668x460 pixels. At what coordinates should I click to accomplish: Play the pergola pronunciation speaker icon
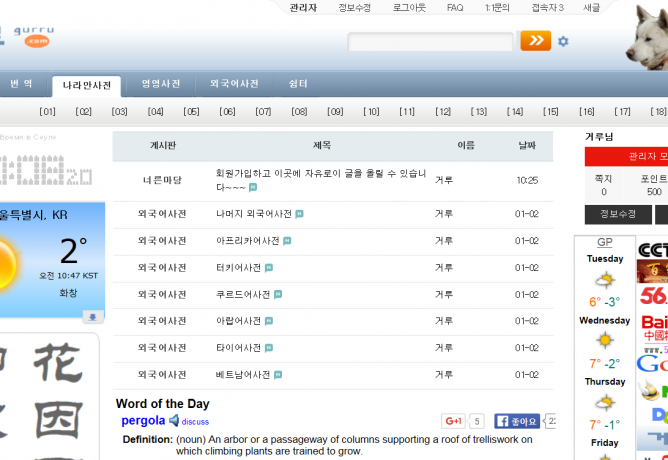pos(174,420)
